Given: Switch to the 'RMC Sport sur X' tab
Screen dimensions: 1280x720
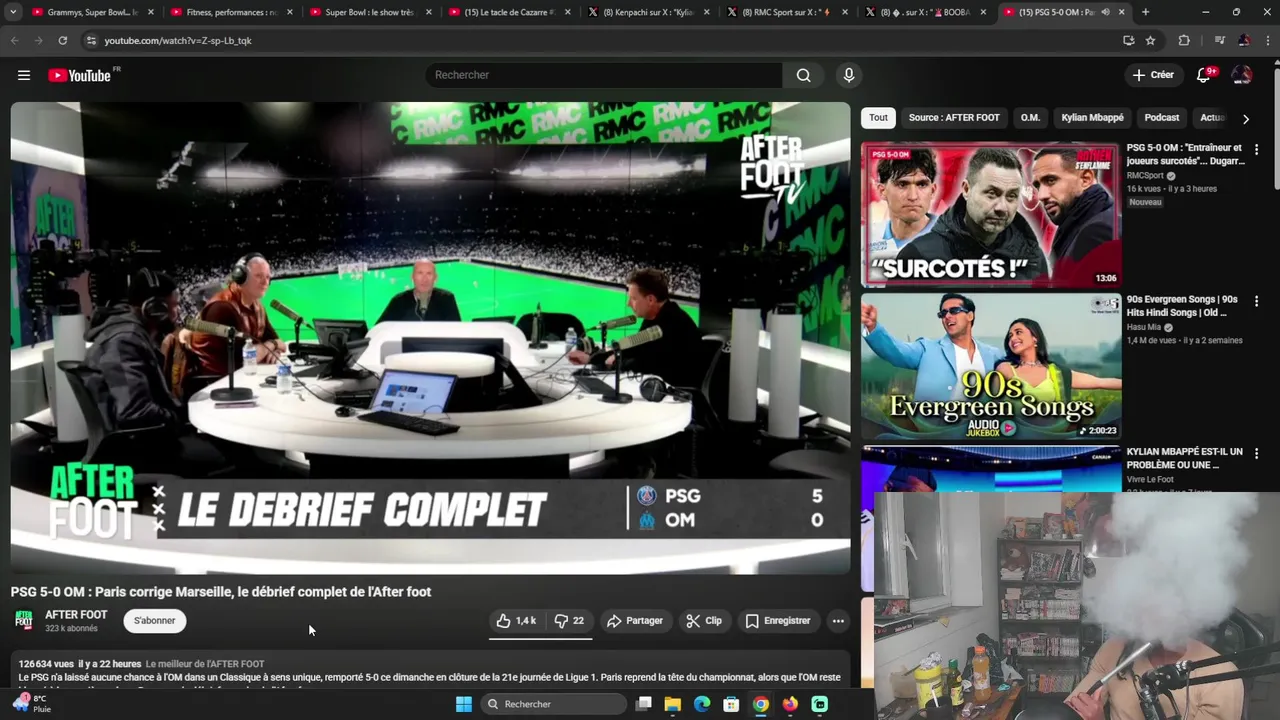Looking at the screenshot, I should (786, 12).
